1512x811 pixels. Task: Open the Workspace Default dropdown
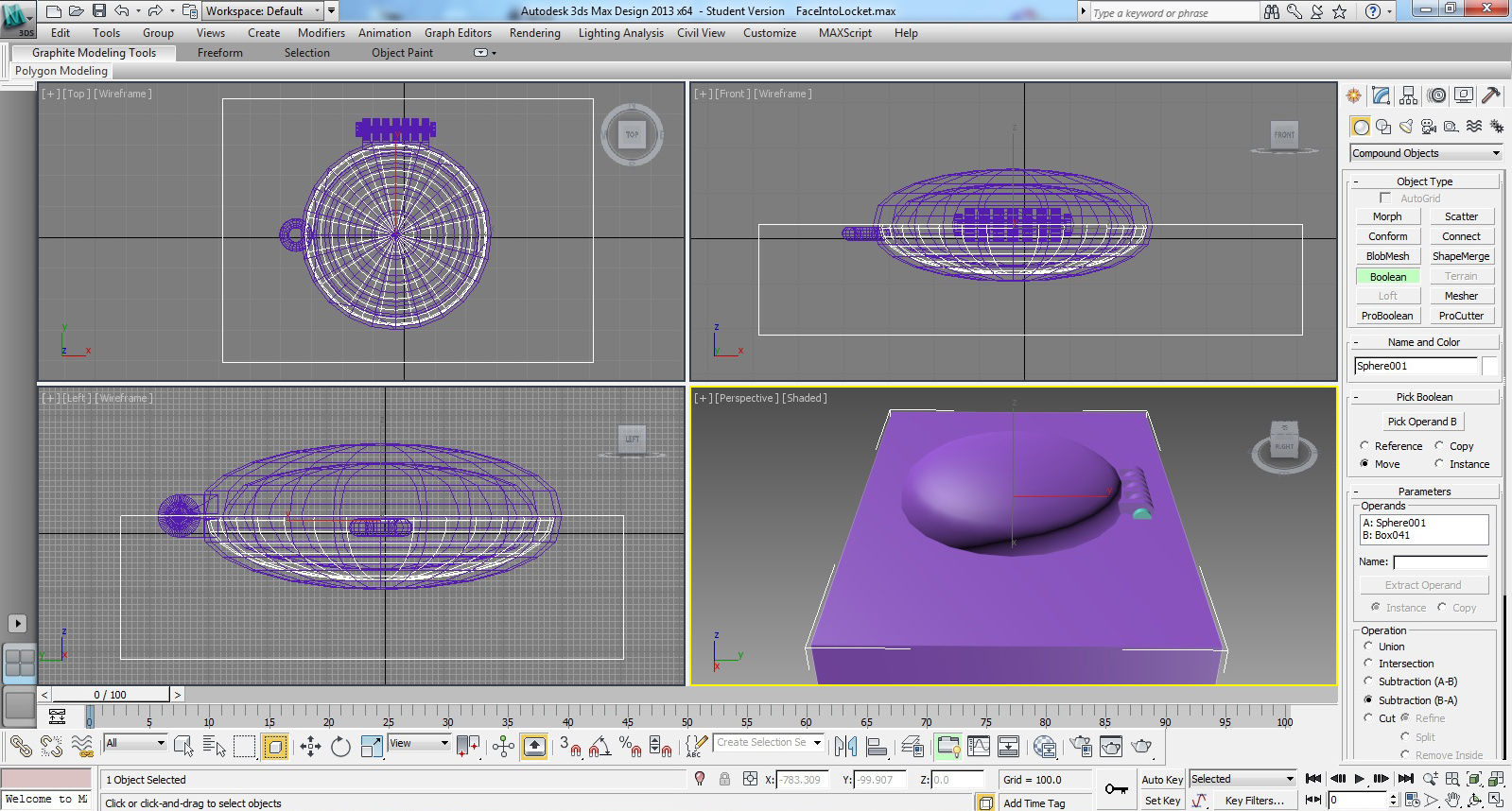(264, 11)
